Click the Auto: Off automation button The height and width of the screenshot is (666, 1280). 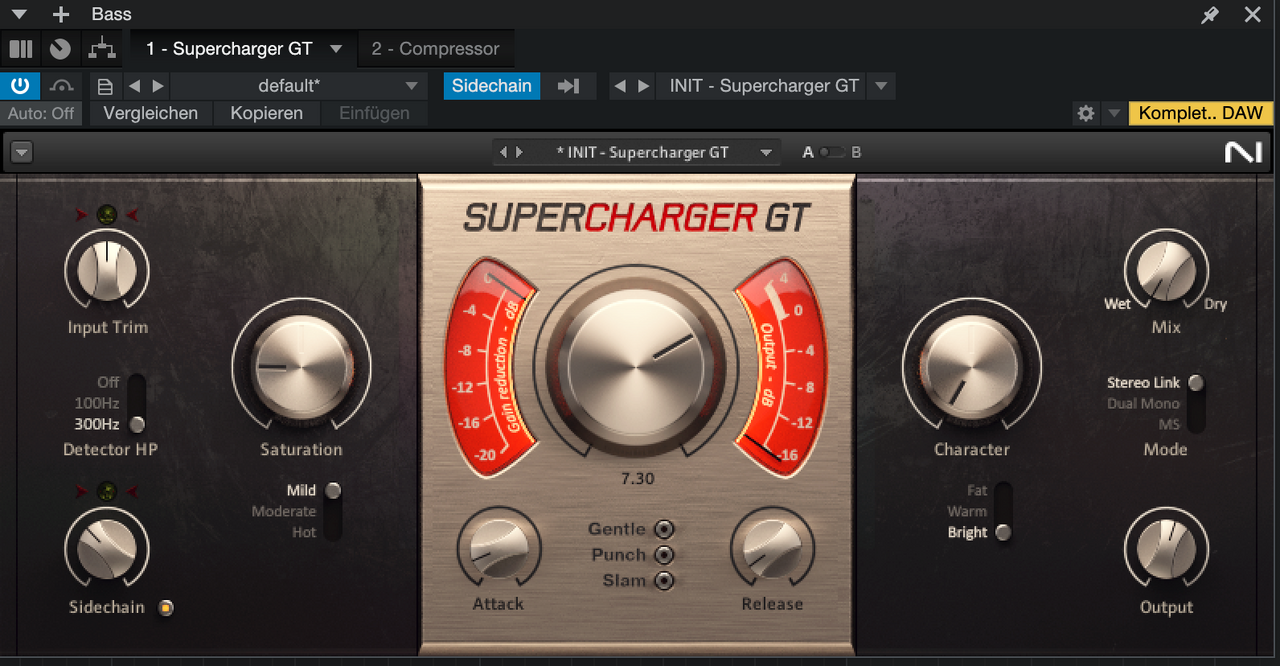[41, 114]
